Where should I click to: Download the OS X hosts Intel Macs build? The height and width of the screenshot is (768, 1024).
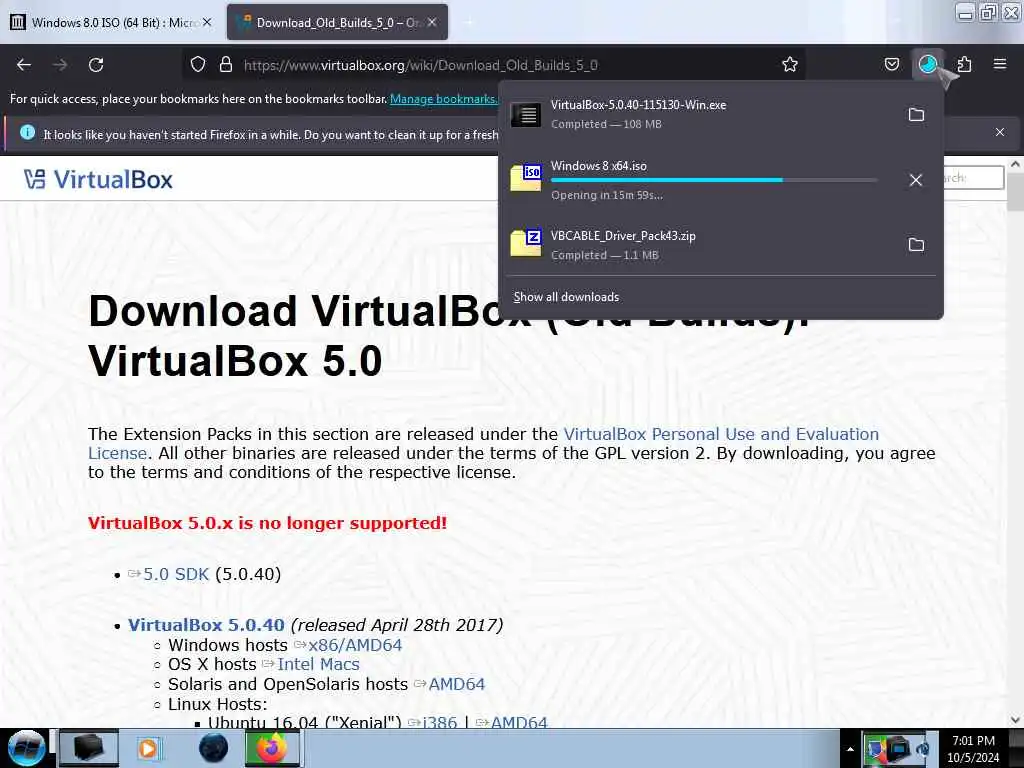[x=318, y=664]
